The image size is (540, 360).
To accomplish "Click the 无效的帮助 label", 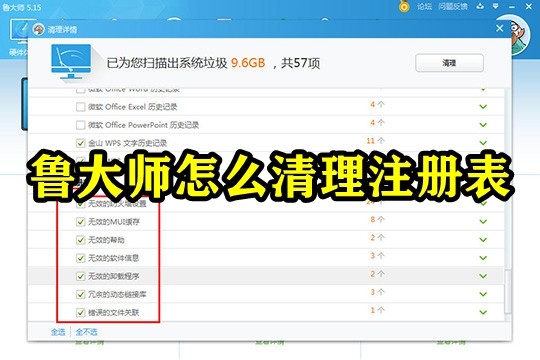I will tap(106, 240).
